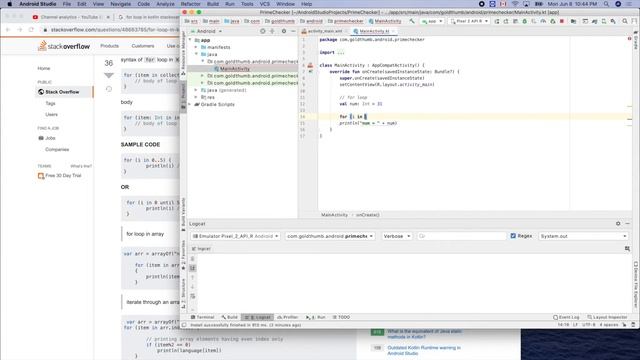The width and height of the screenshot is (640, 360).
Task: Click the down arrow icon in Logcat sidebar
Action: pyautogui.click(x=193, y=287)
